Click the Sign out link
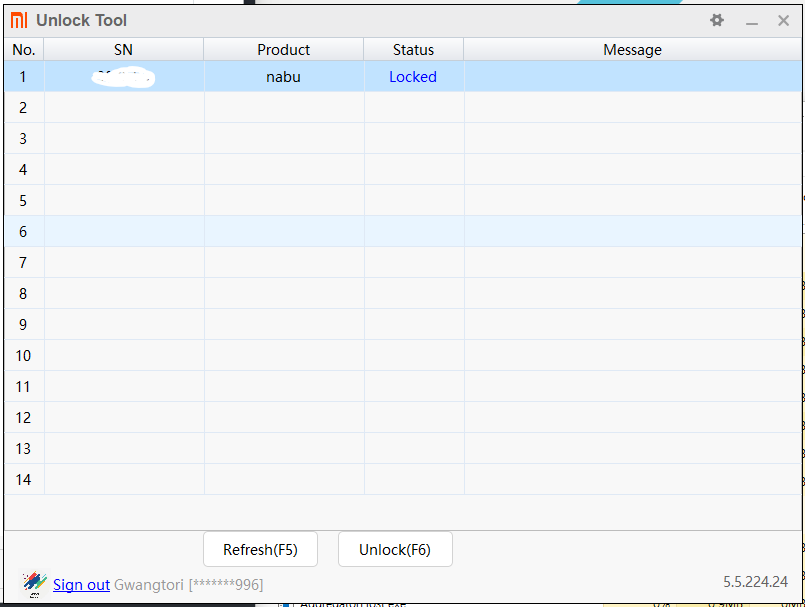This screenshot has height=607, width=805. (81, 585)
